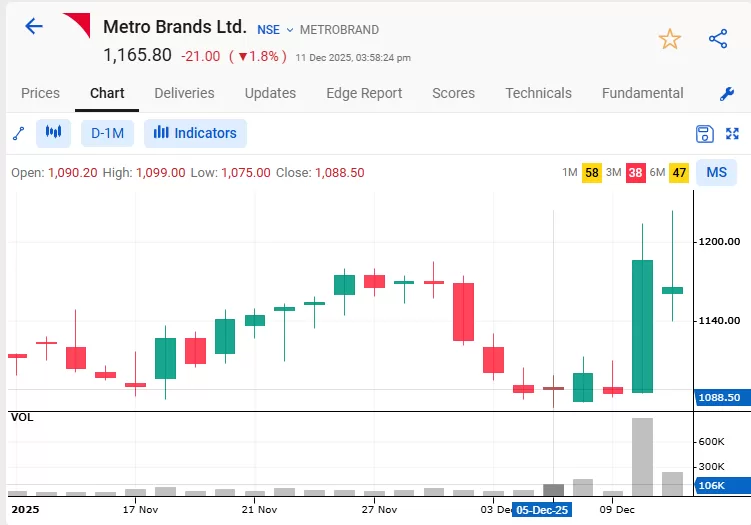View the Scores tab
Image resolution: width=751 pixels, height=525 pixels.
(454, 93)
